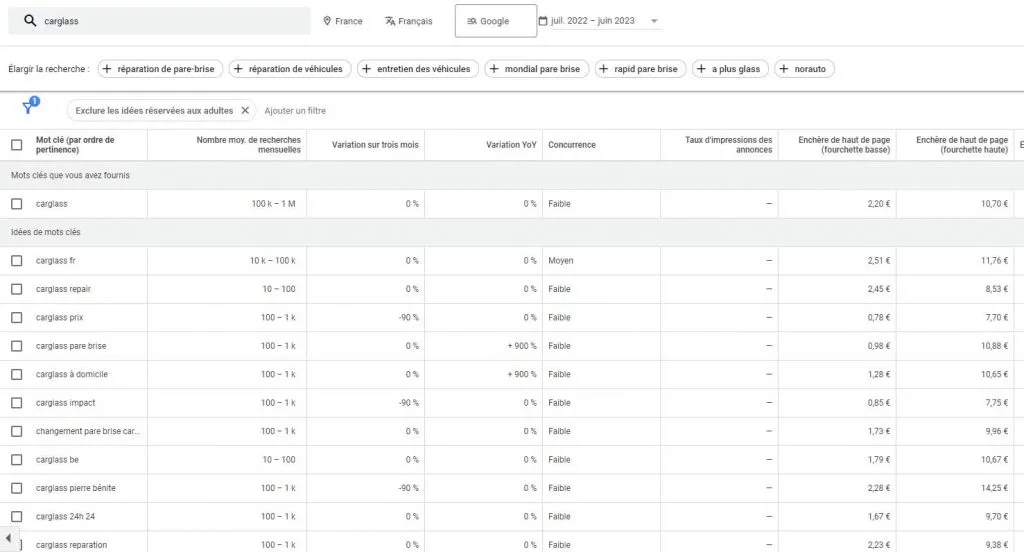The height and width of the screenshot is (552, 1024).
Task: Click the calendar icon beside date range
Action: [543, 21]
